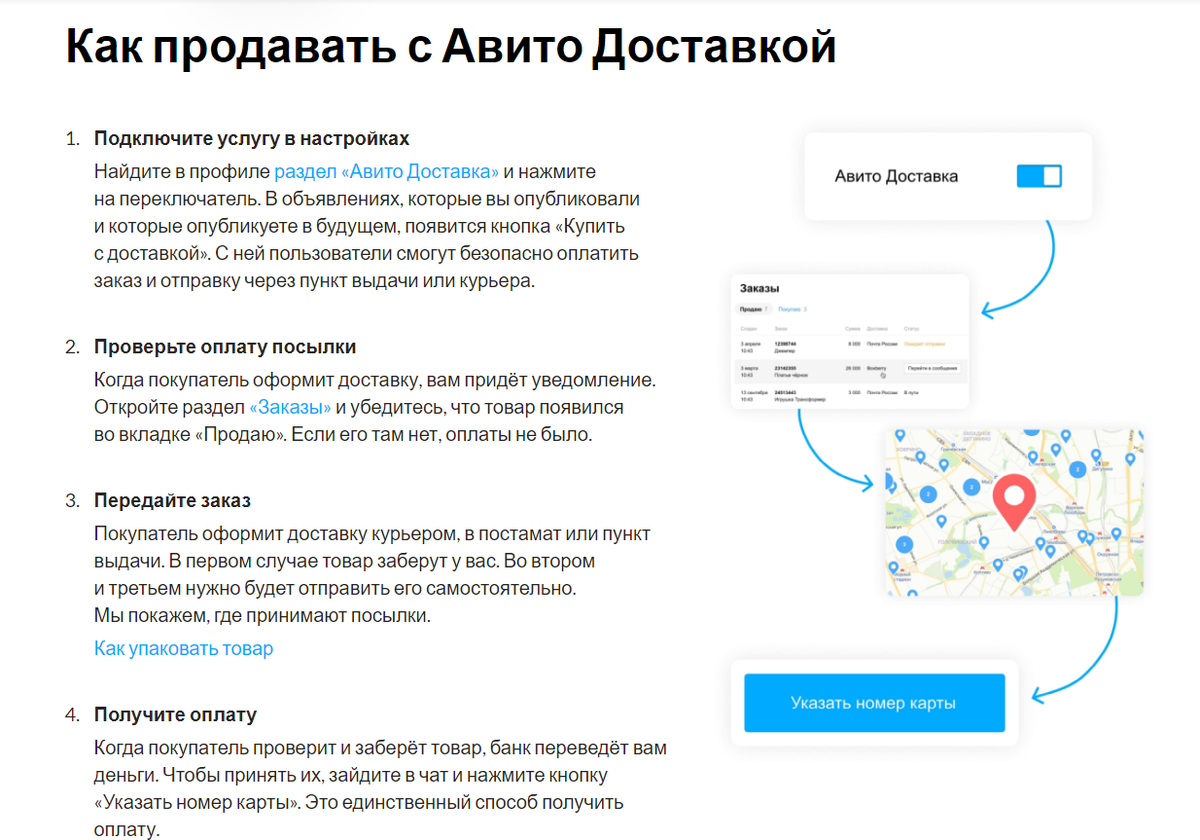Click the Получите оплату step title
This screenshot has width=1200, height=840.
175,715
